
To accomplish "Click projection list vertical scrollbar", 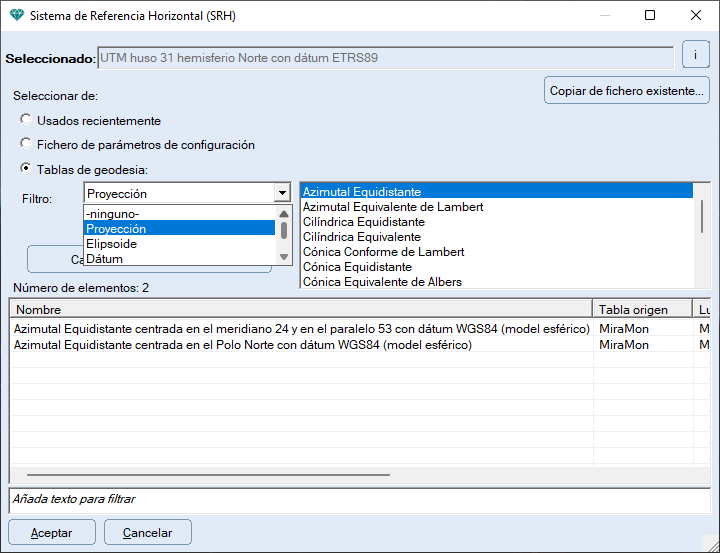I will pos(703,215).
